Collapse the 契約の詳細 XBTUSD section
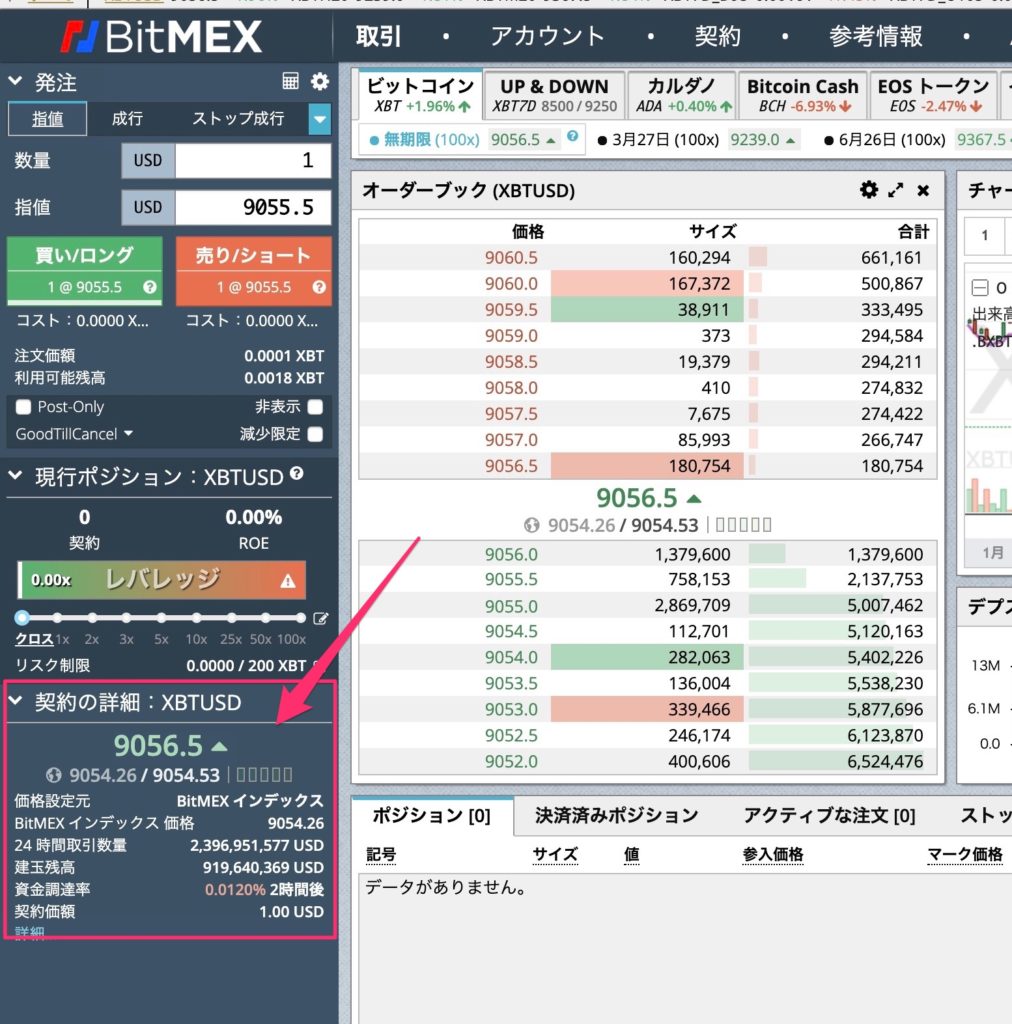Image resolution: width=1012 pixels, height=1024 pixels. (15, 701)
